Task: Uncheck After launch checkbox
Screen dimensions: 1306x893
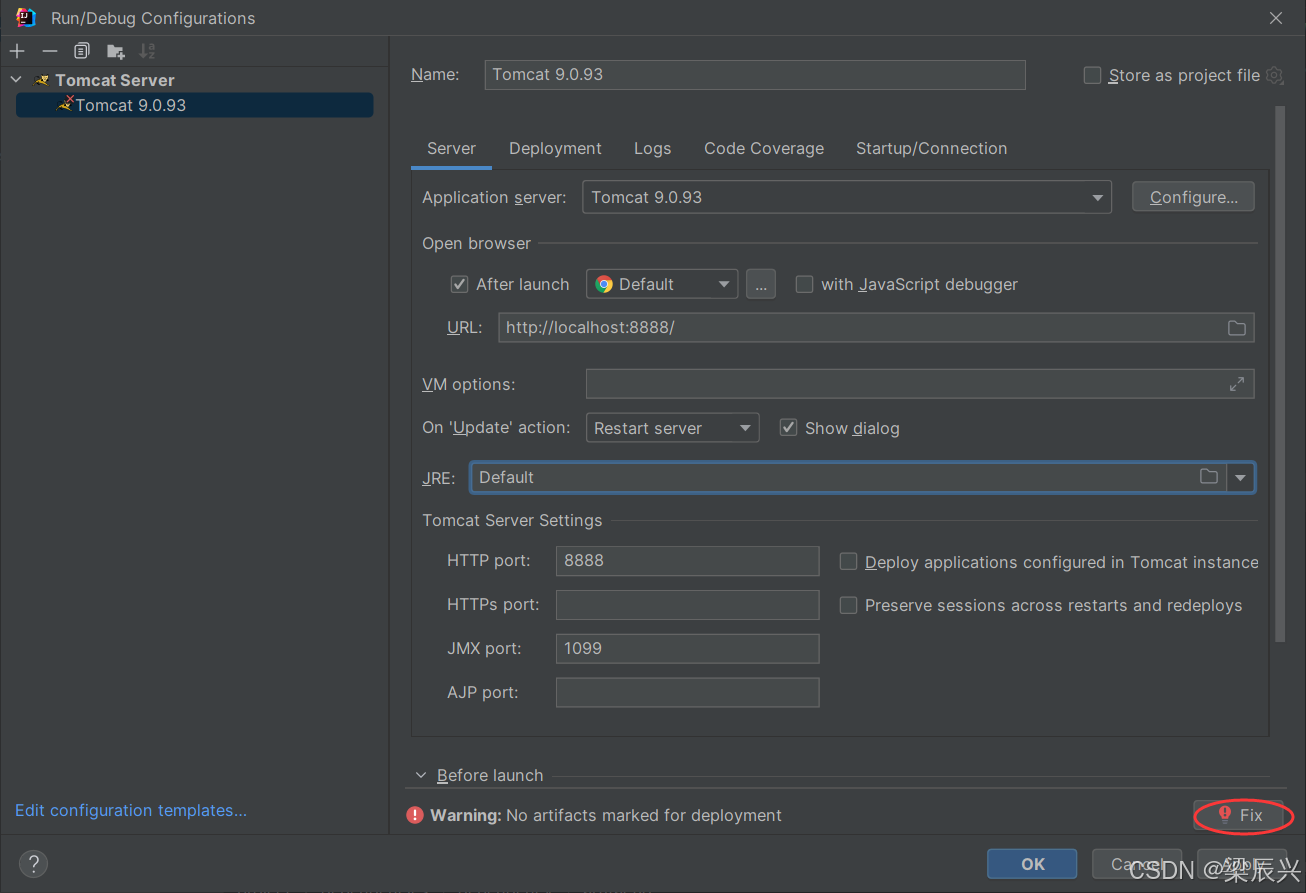Action: [x=460, y=284]
